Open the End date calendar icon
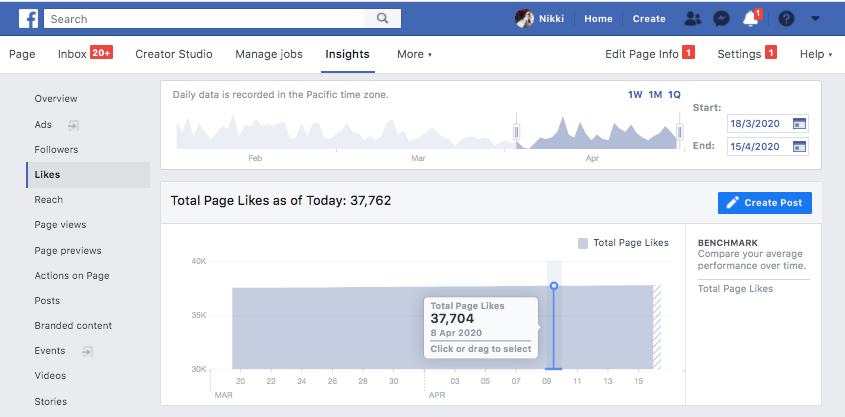Screen dimensions: 845x417 [798, 146]
